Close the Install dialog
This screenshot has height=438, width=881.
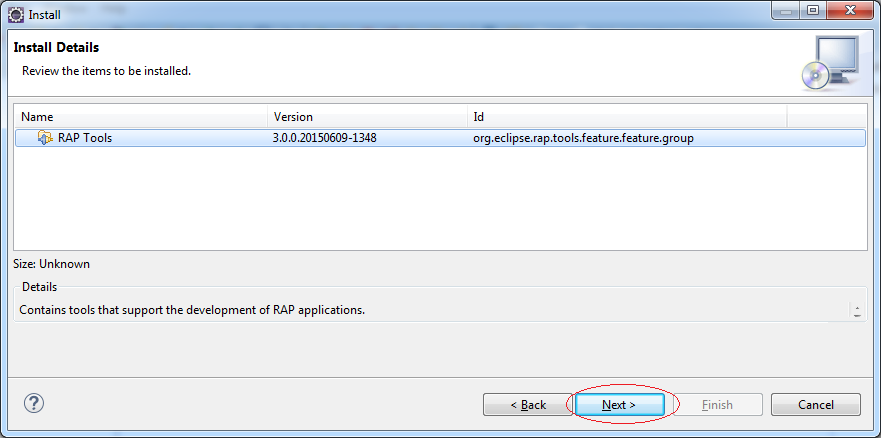850,10
